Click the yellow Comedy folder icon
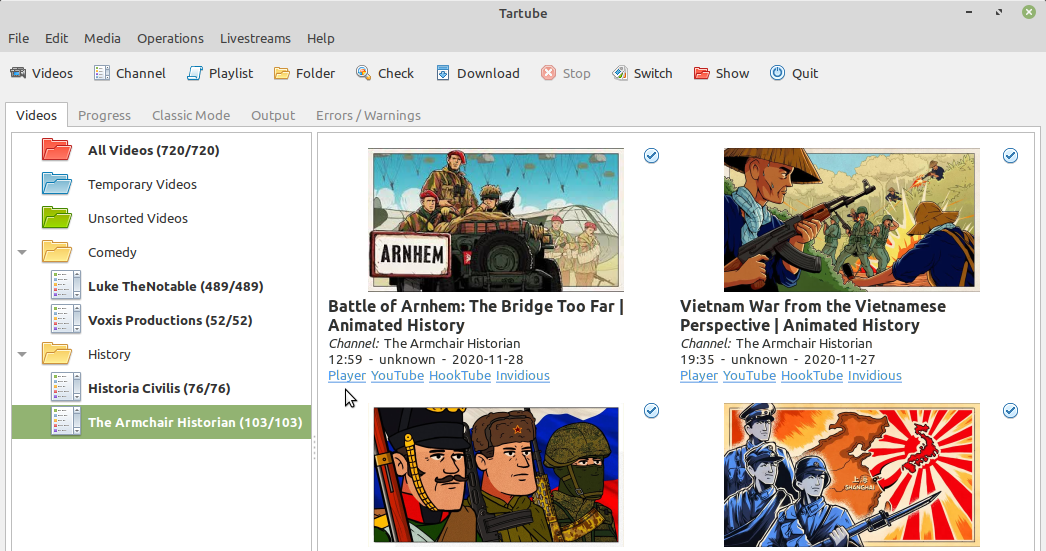The image size is (1046, 551). 56,251
